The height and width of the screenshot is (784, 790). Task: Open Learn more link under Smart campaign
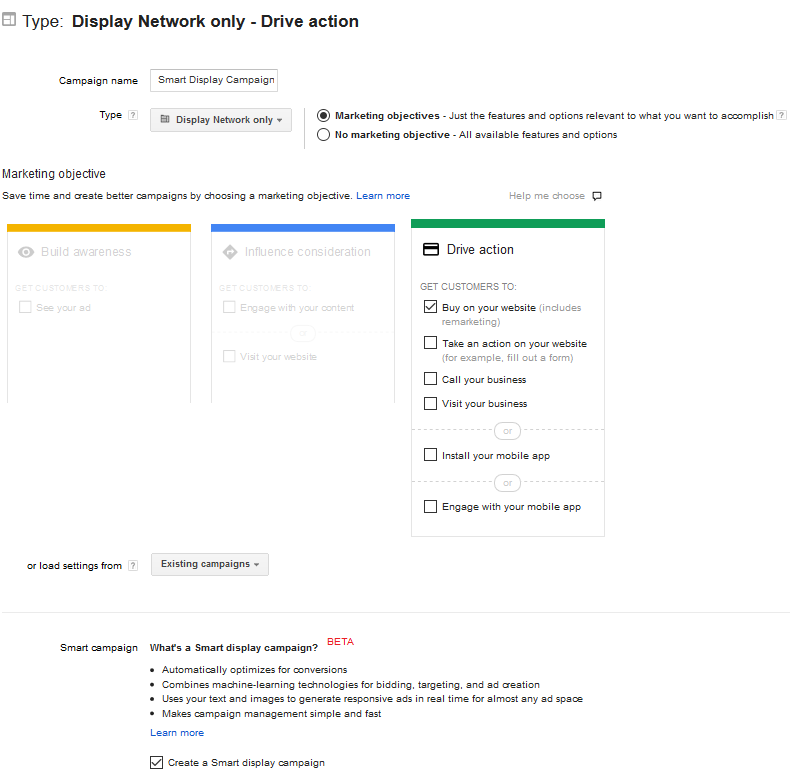[x=177, y=733]
